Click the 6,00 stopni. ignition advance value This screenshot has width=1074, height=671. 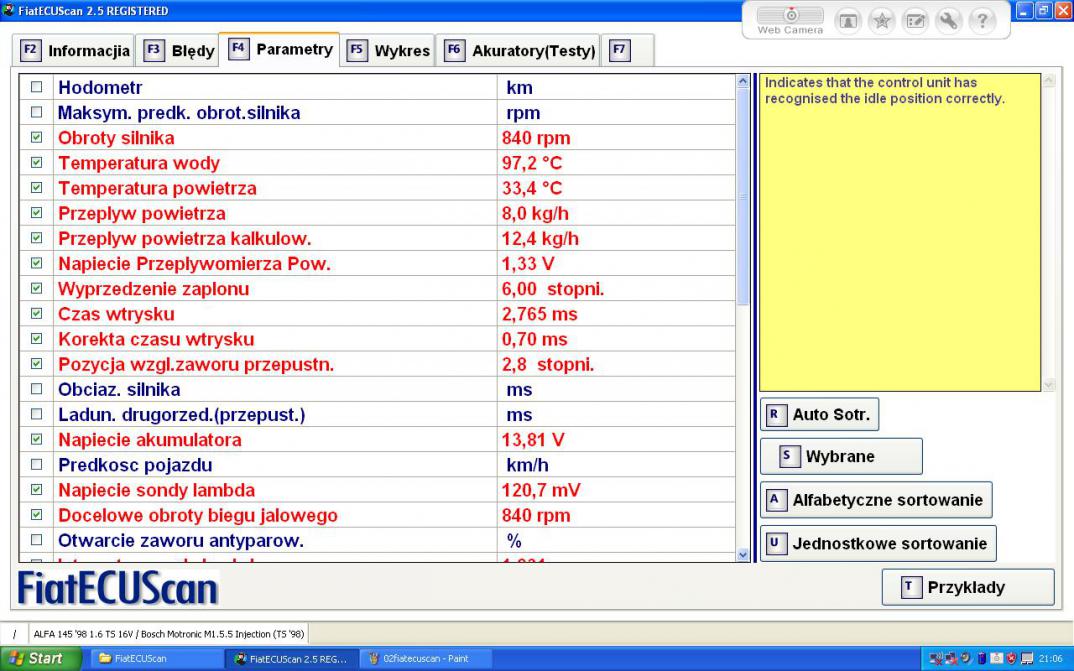[553, 289]
